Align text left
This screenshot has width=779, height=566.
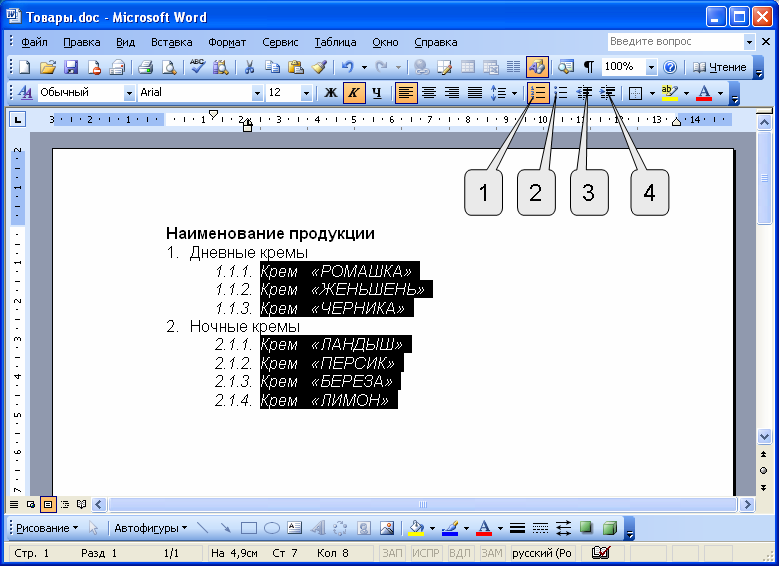click(x=406, y=93)
